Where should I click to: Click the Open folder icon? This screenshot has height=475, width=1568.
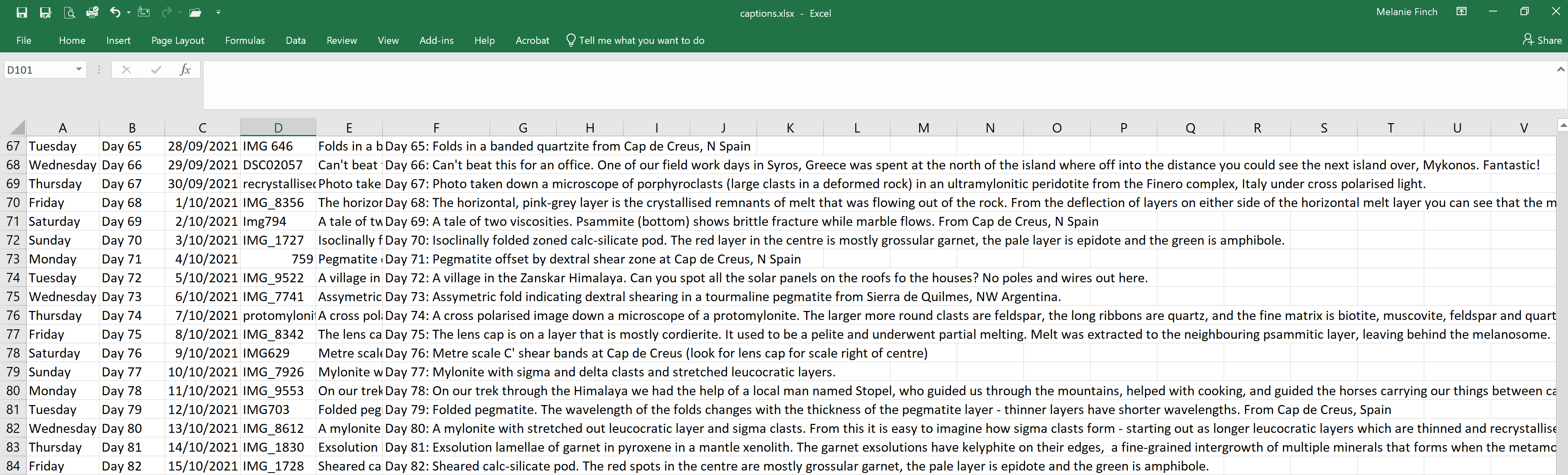pos(195,12)
